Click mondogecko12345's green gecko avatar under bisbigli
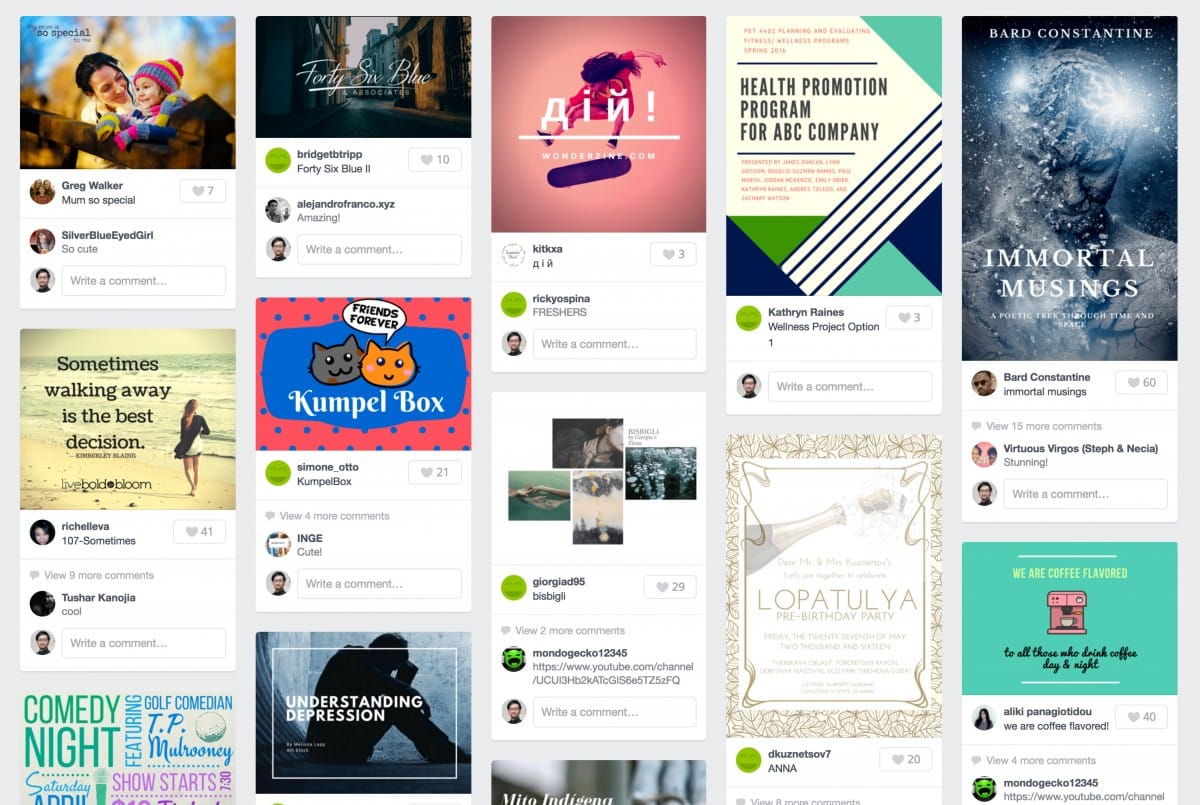 (x=513, y=659)
